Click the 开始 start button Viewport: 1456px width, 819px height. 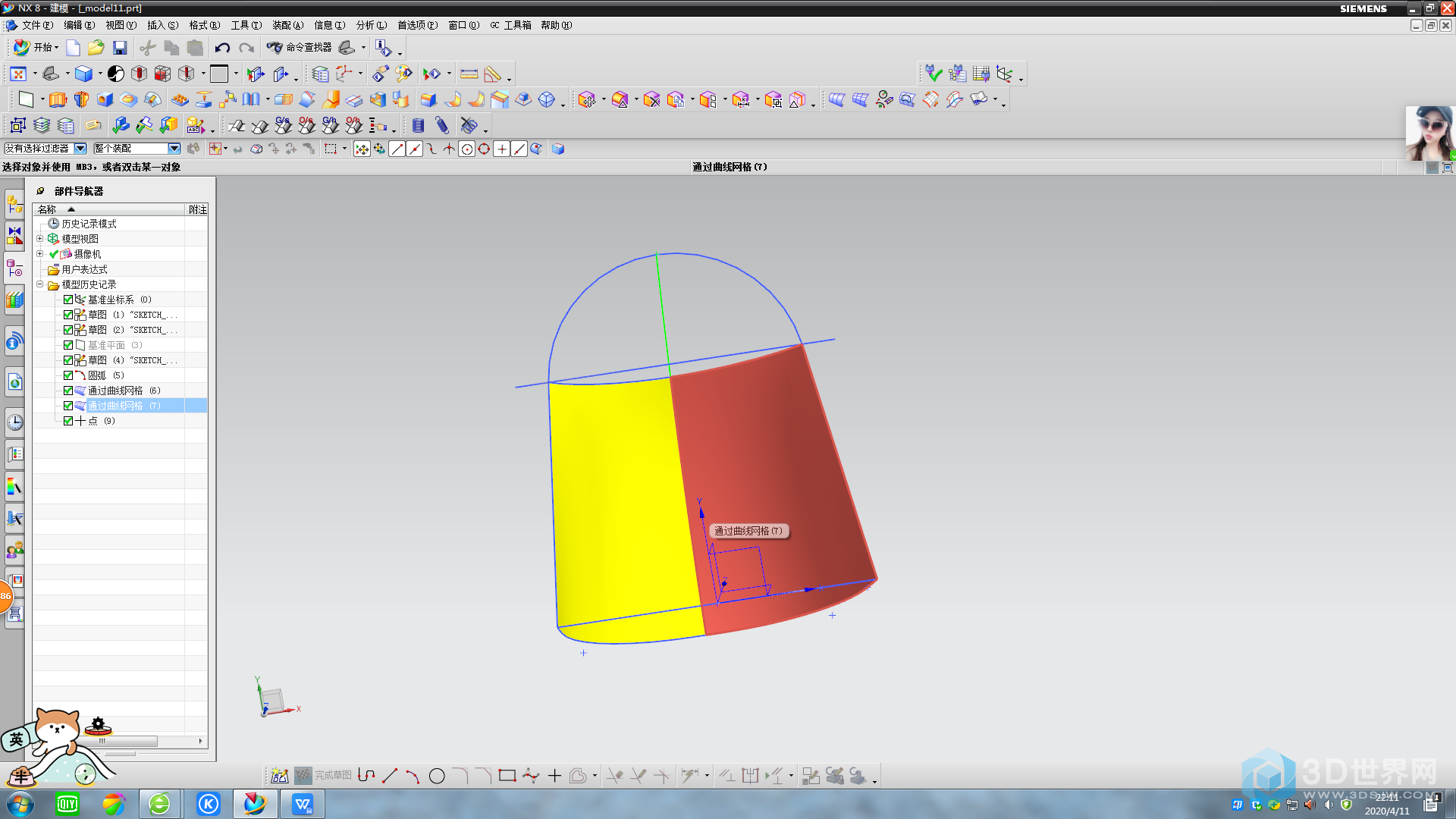(35, 48)
